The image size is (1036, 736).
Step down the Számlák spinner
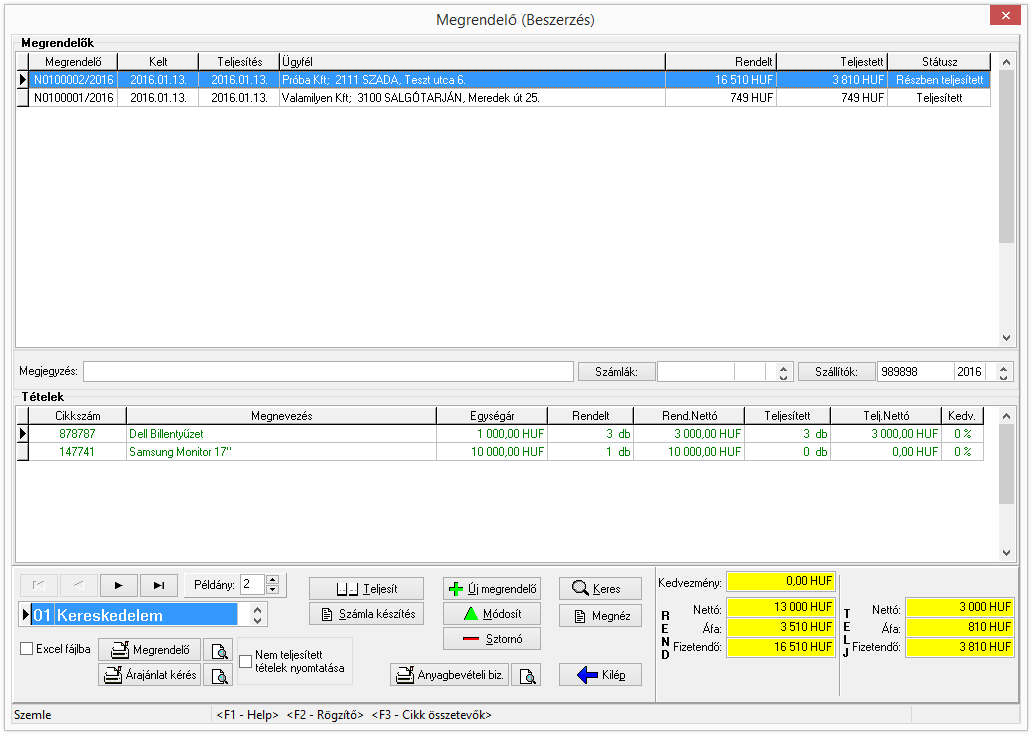click(x=784, y=377)
